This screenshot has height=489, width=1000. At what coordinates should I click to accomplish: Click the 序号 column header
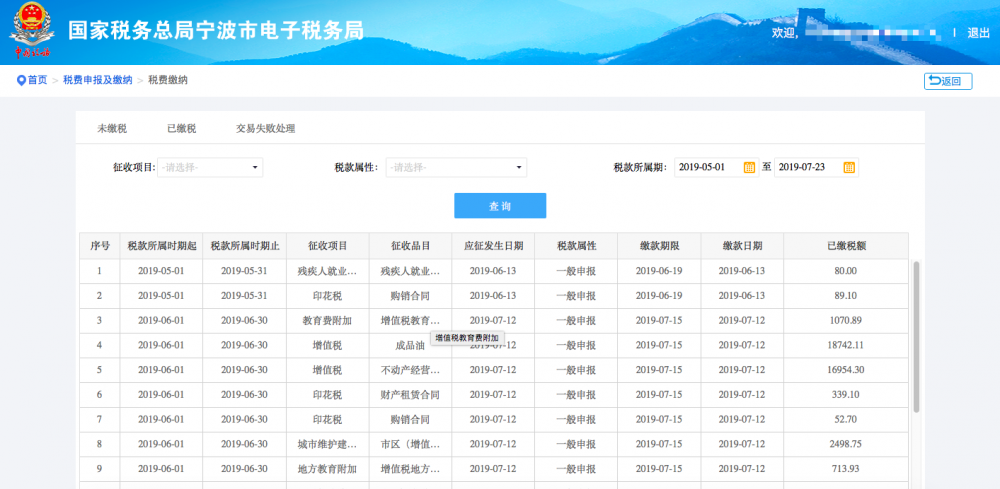coord(99,245)
